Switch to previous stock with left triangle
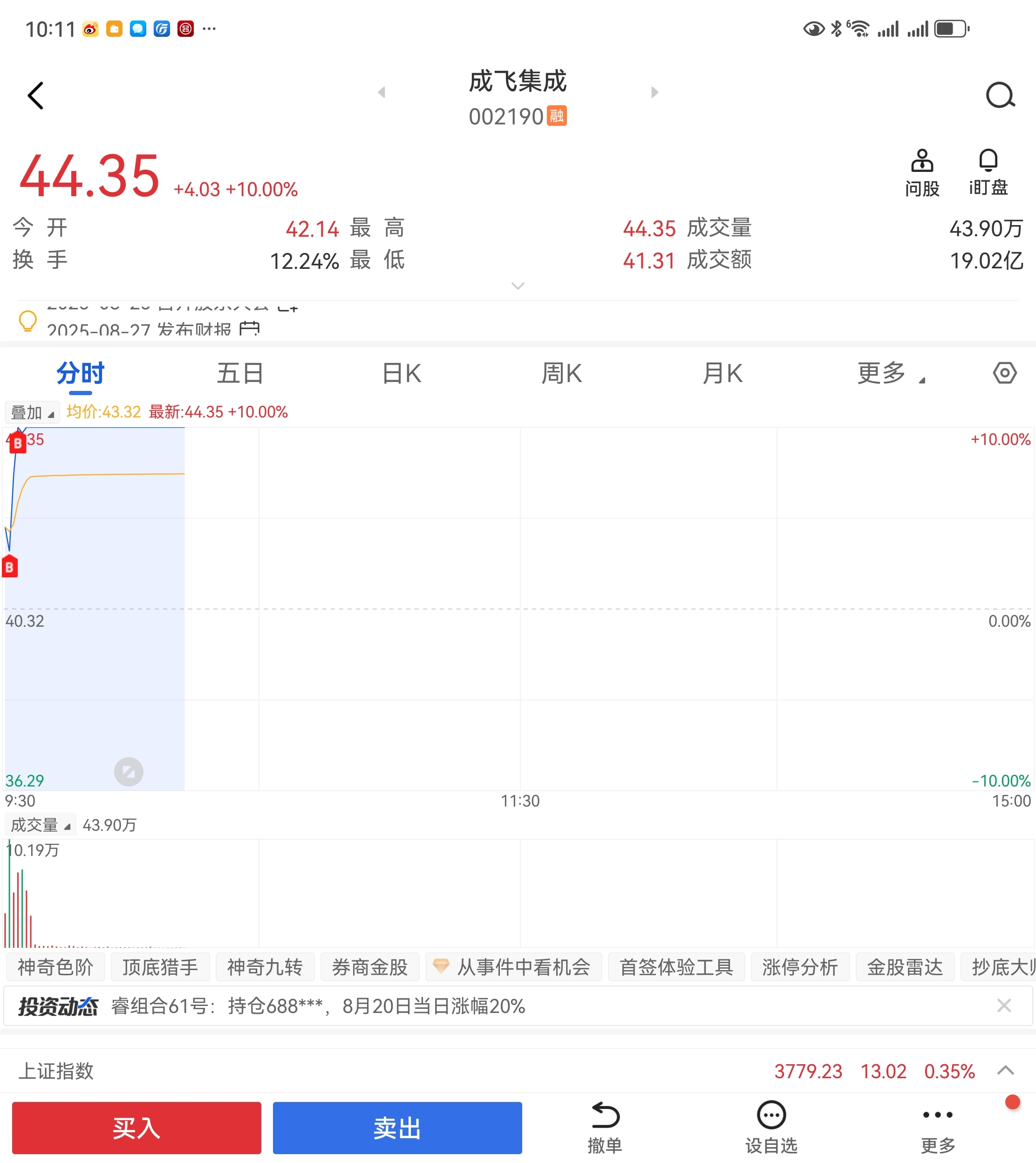 tap(382, 92)
